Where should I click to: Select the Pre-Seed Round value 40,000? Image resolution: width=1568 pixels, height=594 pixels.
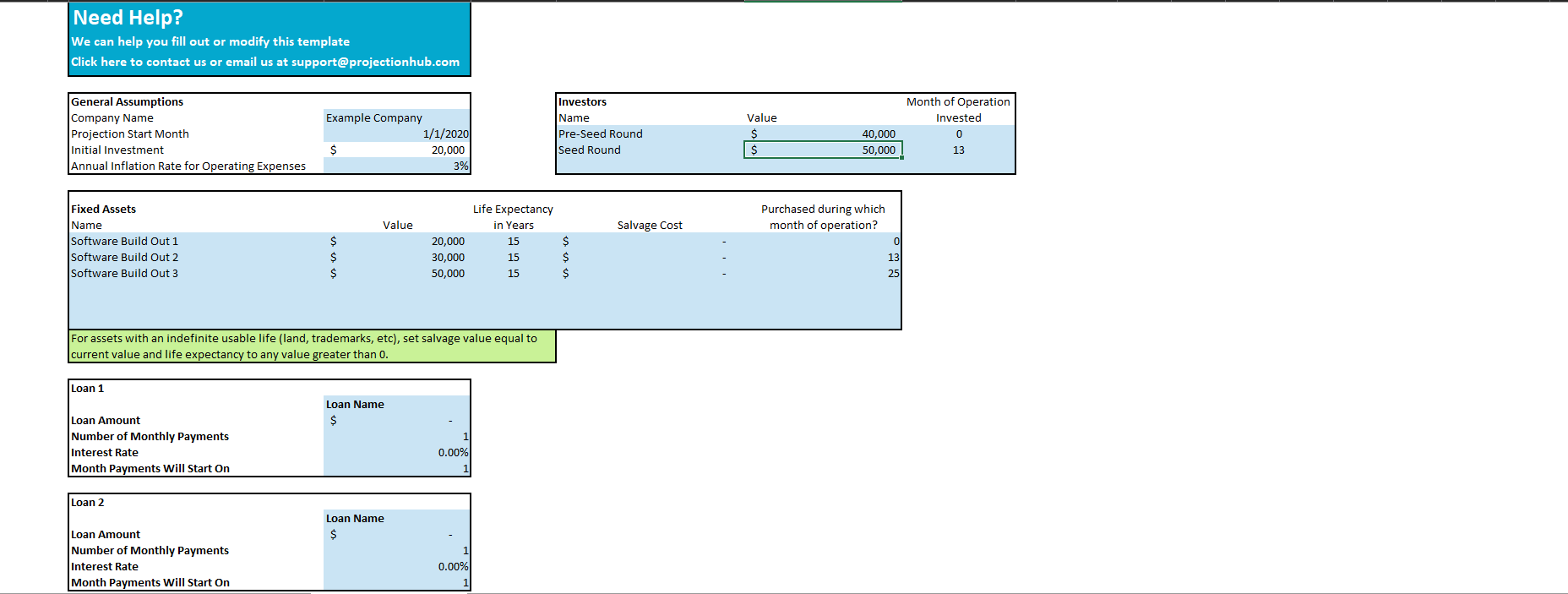(823, 134)
